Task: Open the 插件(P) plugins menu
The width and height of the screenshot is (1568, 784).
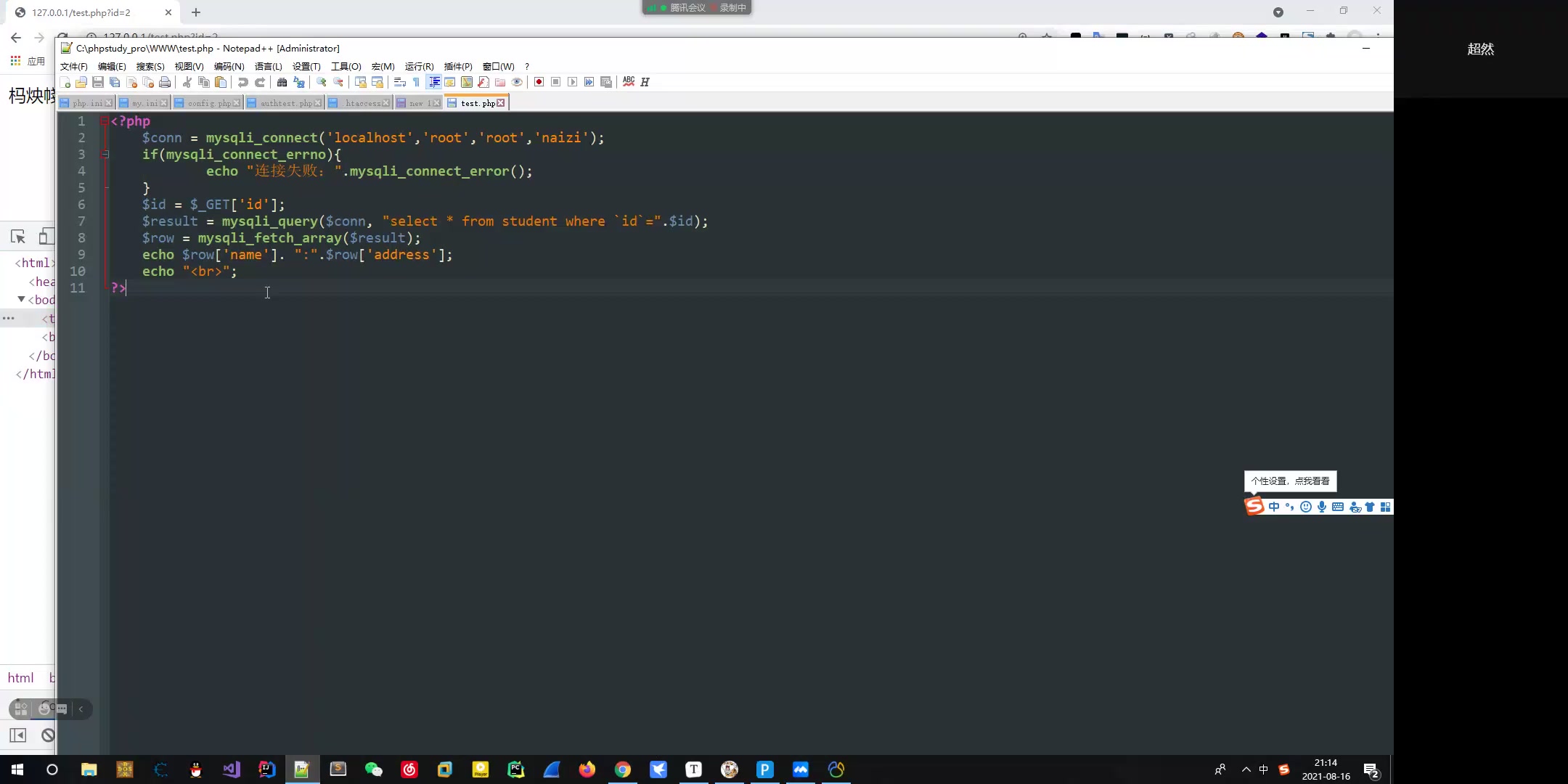Action: (457, 66)
